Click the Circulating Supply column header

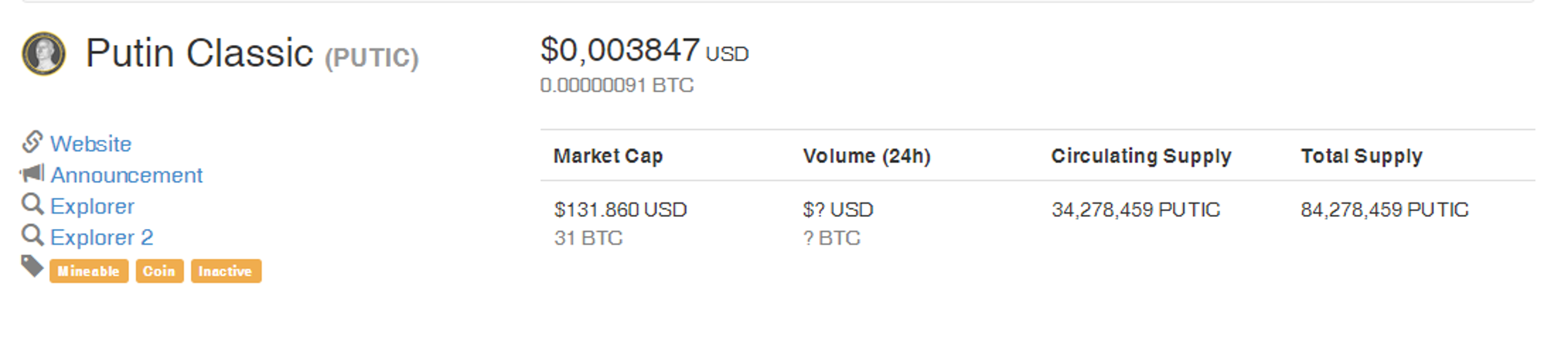point(1142,156)
